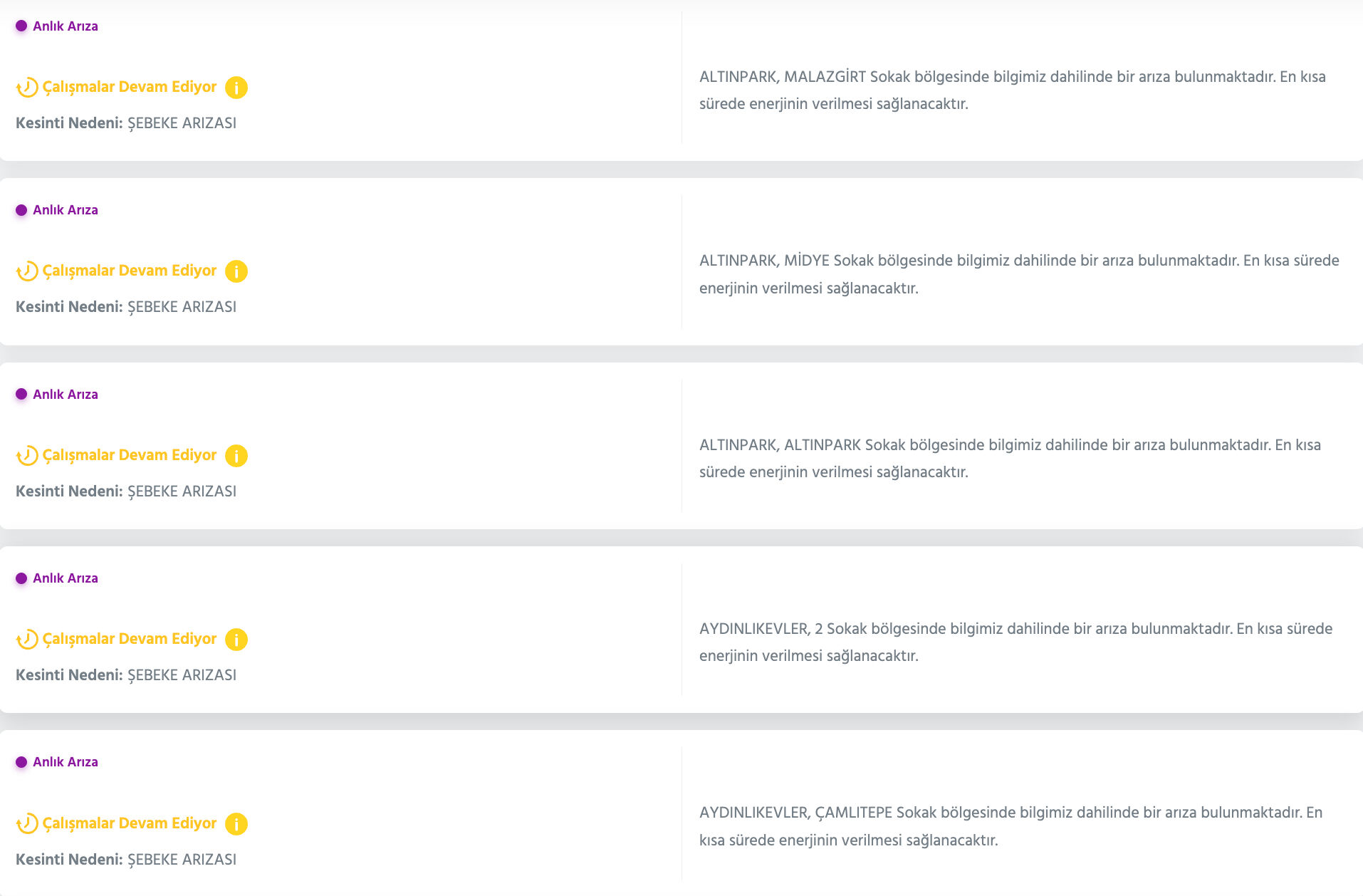The height and width of the screenshot is (896, 1363).
Task: Click info icon in ÇAMLITEPE Sokak card
Action: (x=236, y=824)
